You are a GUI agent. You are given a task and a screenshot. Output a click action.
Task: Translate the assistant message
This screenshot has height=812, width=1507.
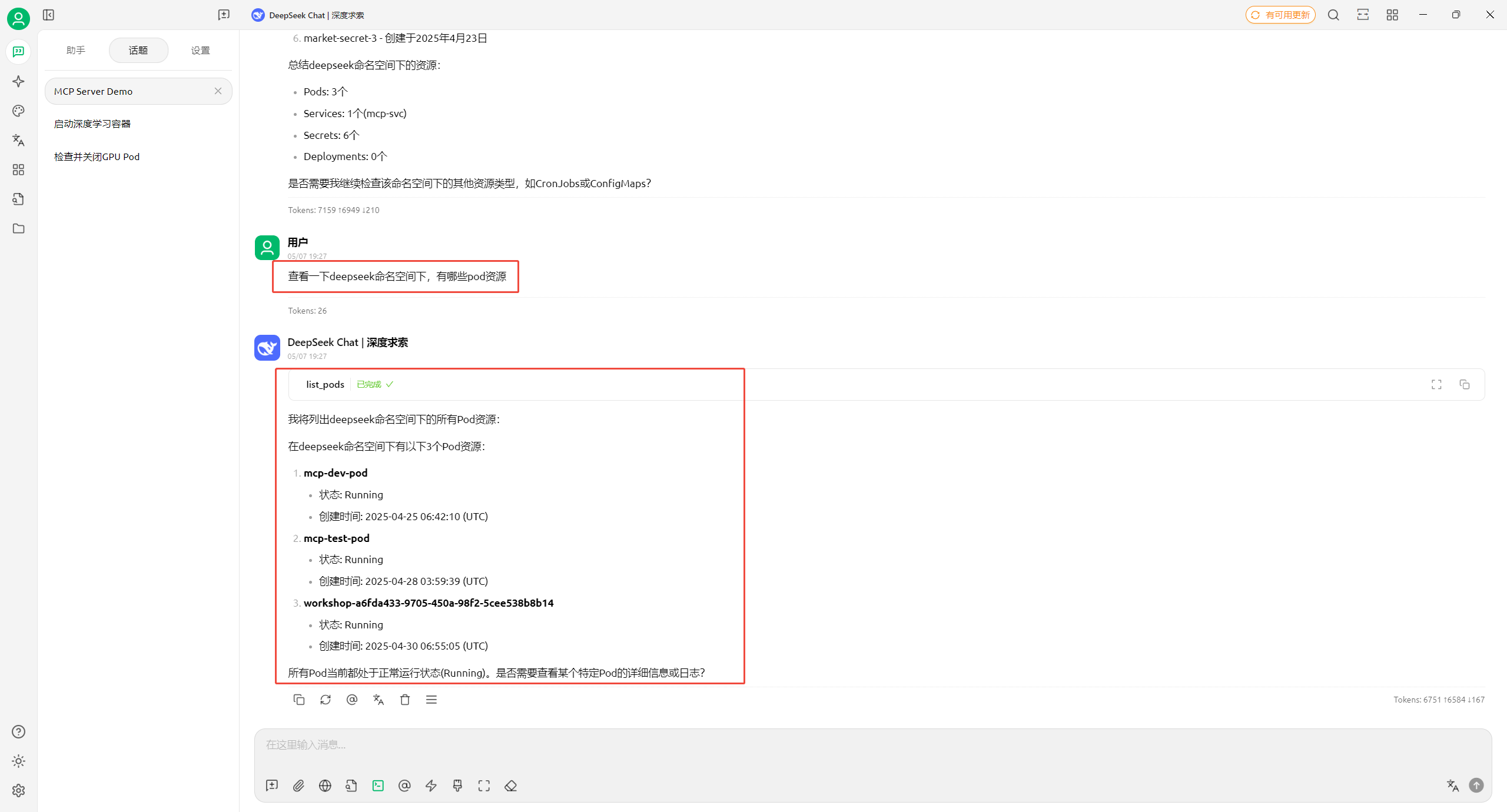[379, 700]
